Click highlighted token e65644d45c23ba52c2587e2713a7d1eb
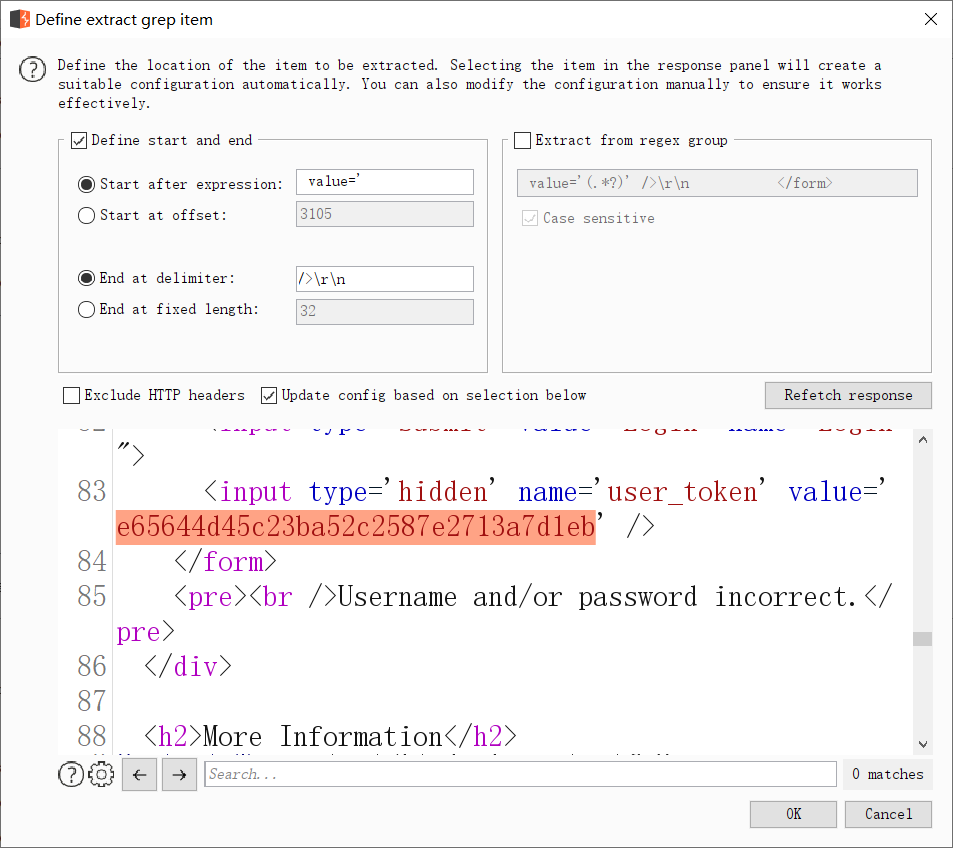The image size is (953, 848). (356, 526)
